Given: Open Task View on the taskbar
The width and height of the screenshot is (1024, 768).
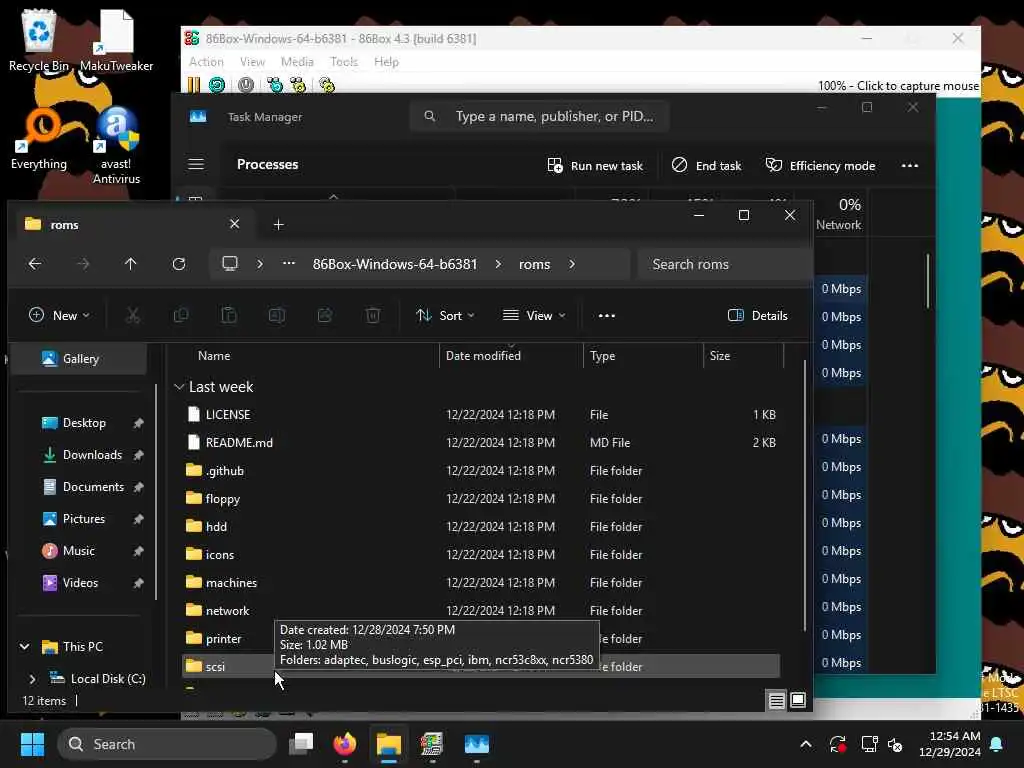Looking at the screenshot, I should (301, 744).
